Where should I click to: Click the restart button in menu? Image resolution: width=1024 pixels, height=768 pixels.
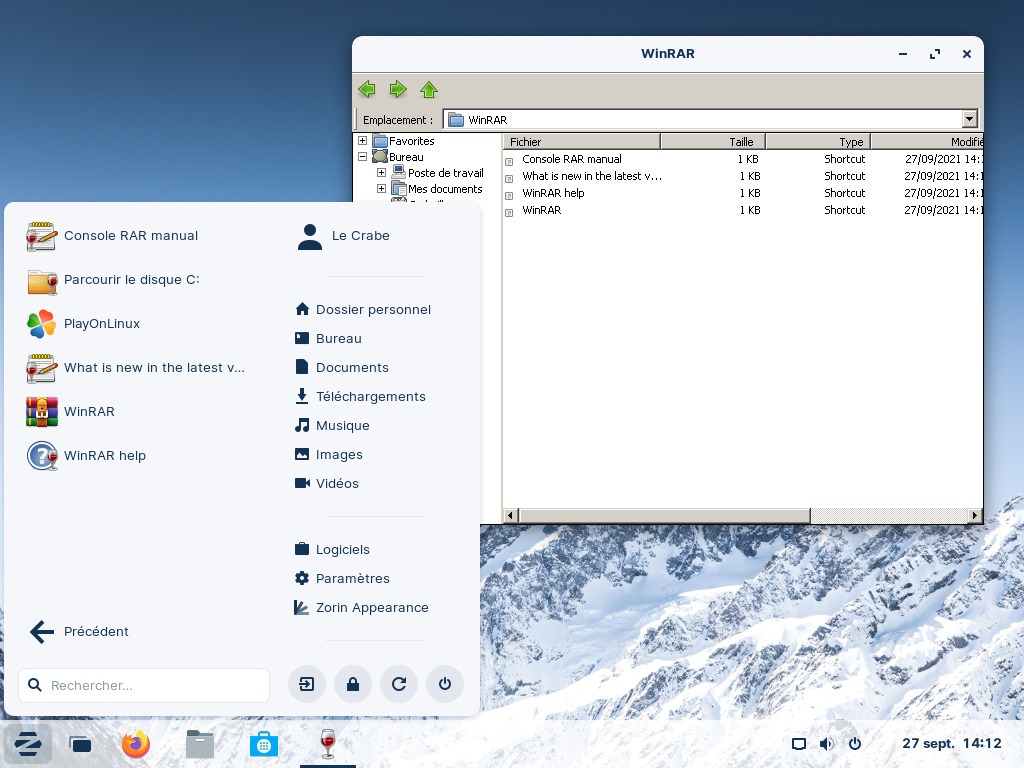(399, 684)
